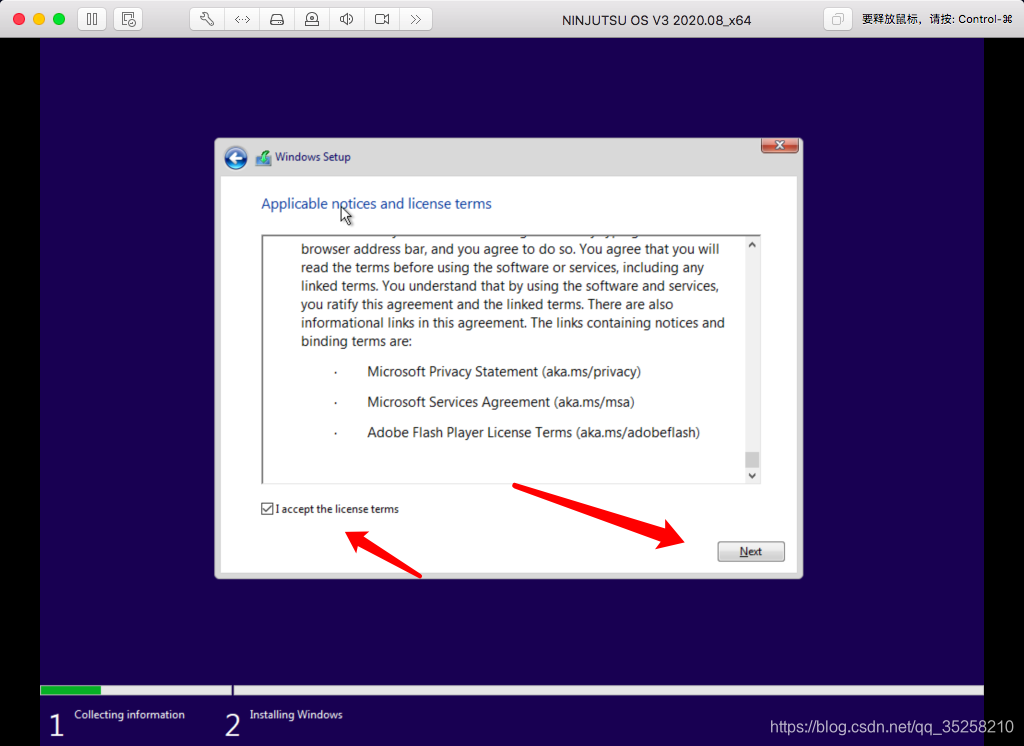This screenshot has width=1024, height=746.
Task: Click the Next button
Action: [x=751, y=551]
